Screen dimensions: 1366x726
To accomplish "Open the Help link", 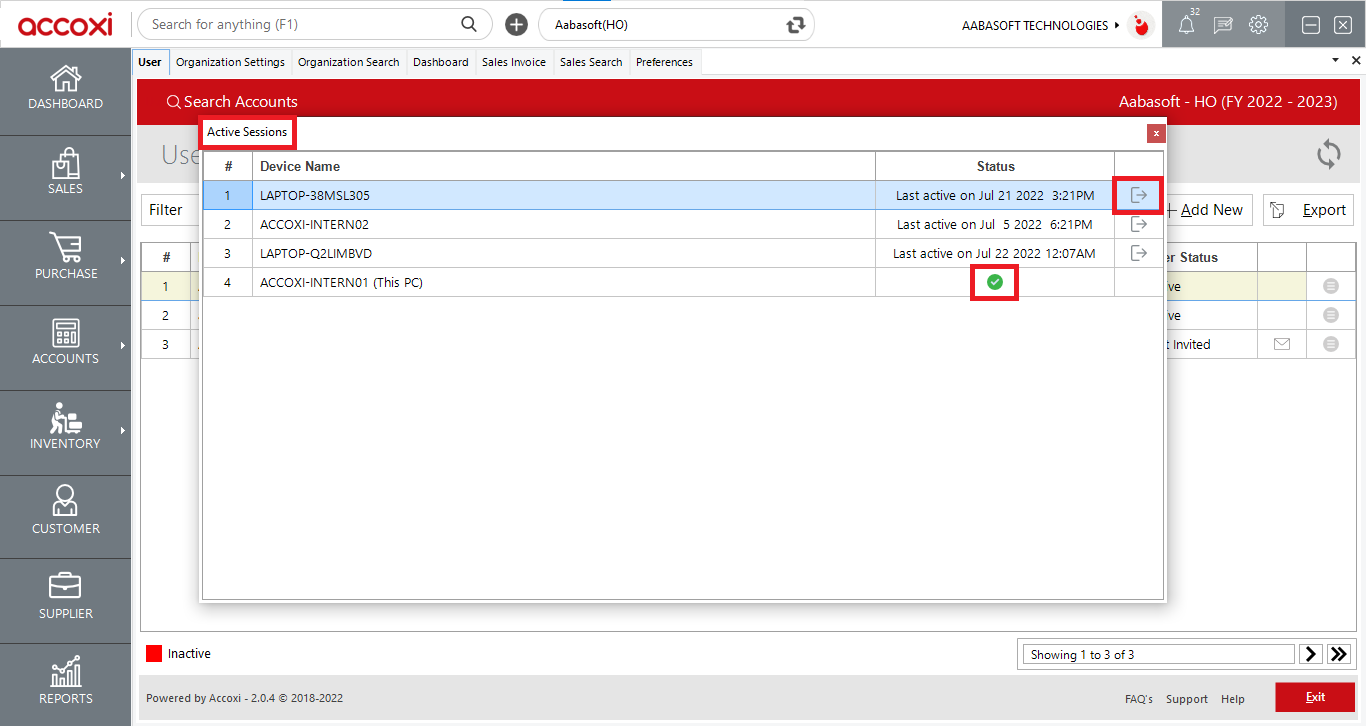I will pos(1233,699).
